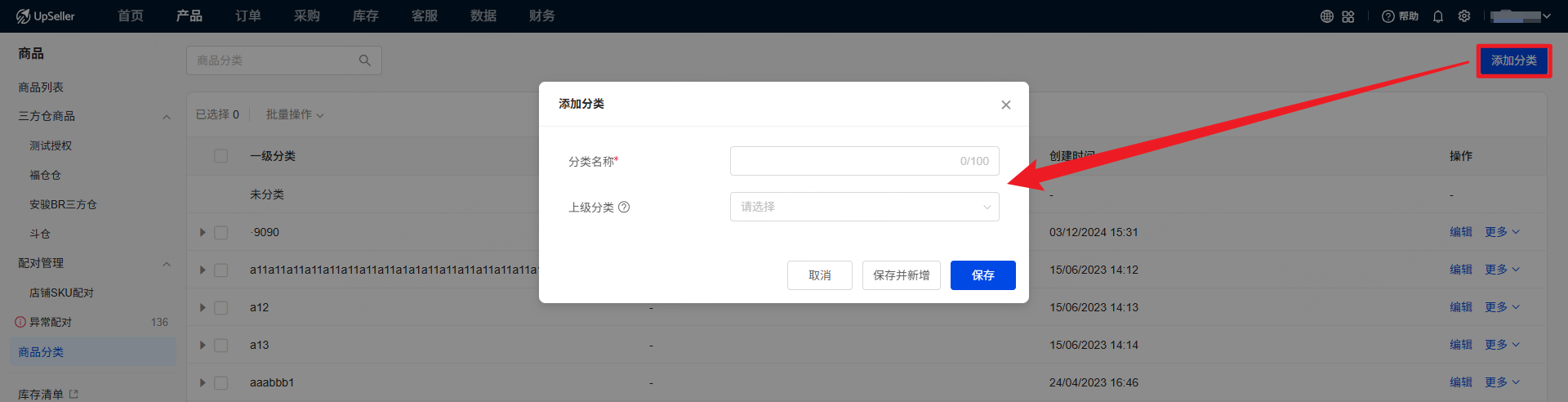Click the notification bell icon
The width and height of the screenshot is (1568, 402).
click(x=1438, y=16)
